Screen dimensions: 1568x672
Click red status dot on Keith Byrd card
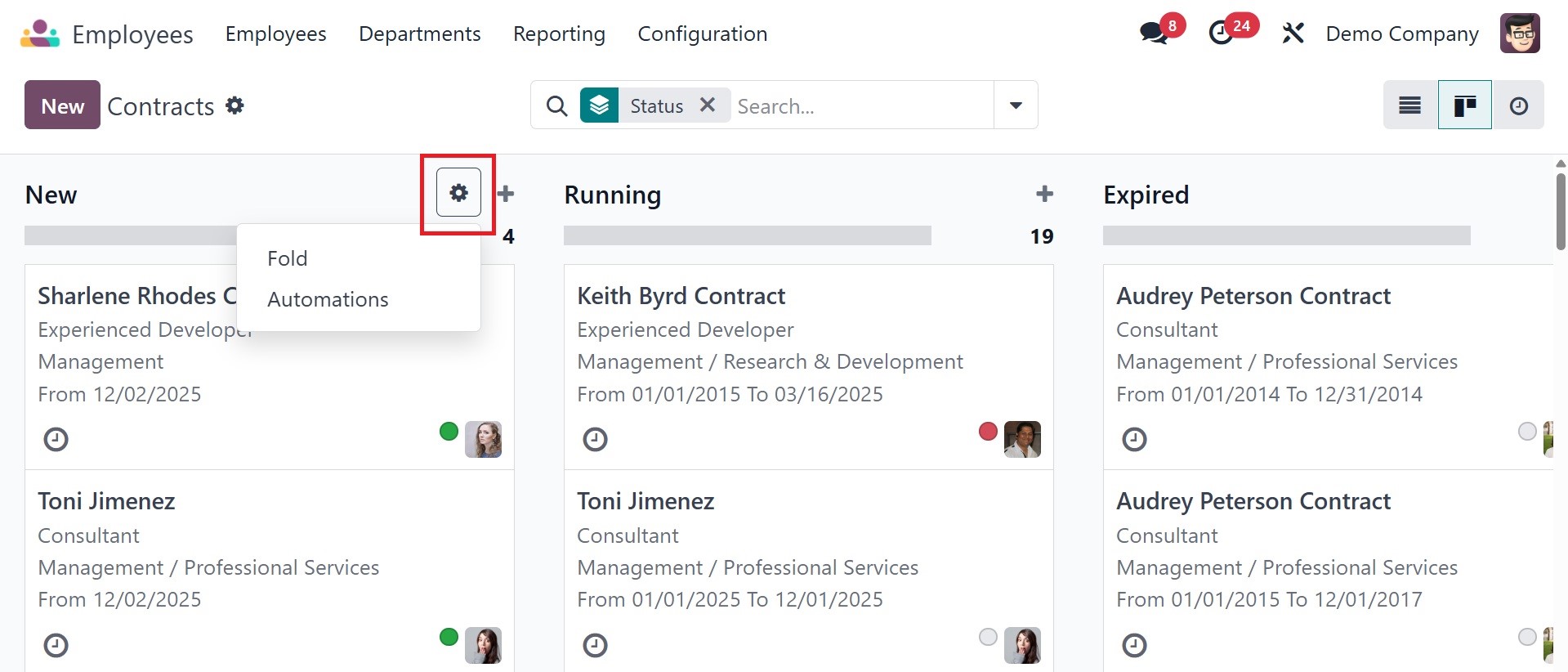click(988, 431)
